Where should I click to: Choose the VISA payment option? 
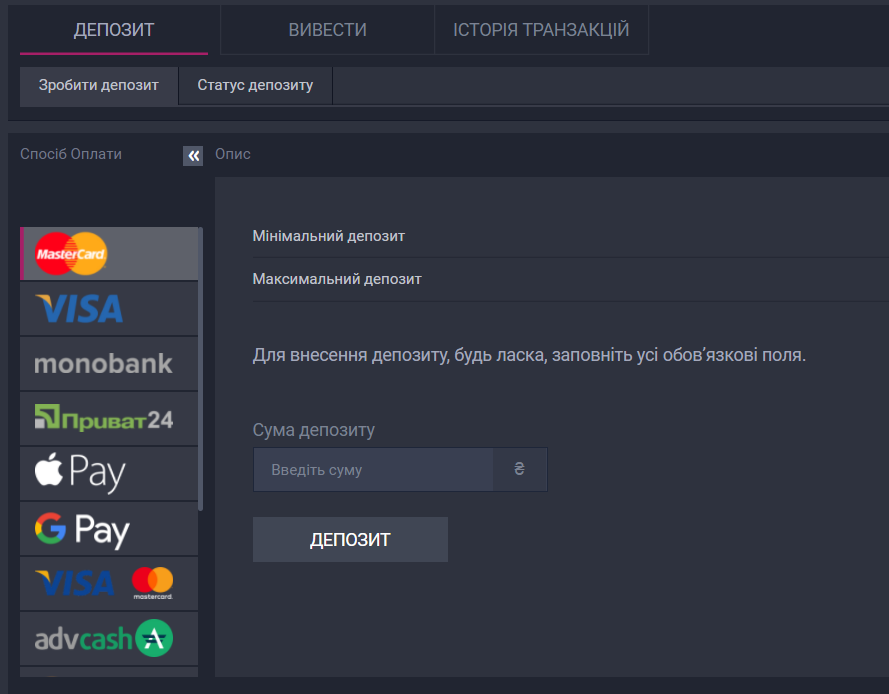click(109, 308)
